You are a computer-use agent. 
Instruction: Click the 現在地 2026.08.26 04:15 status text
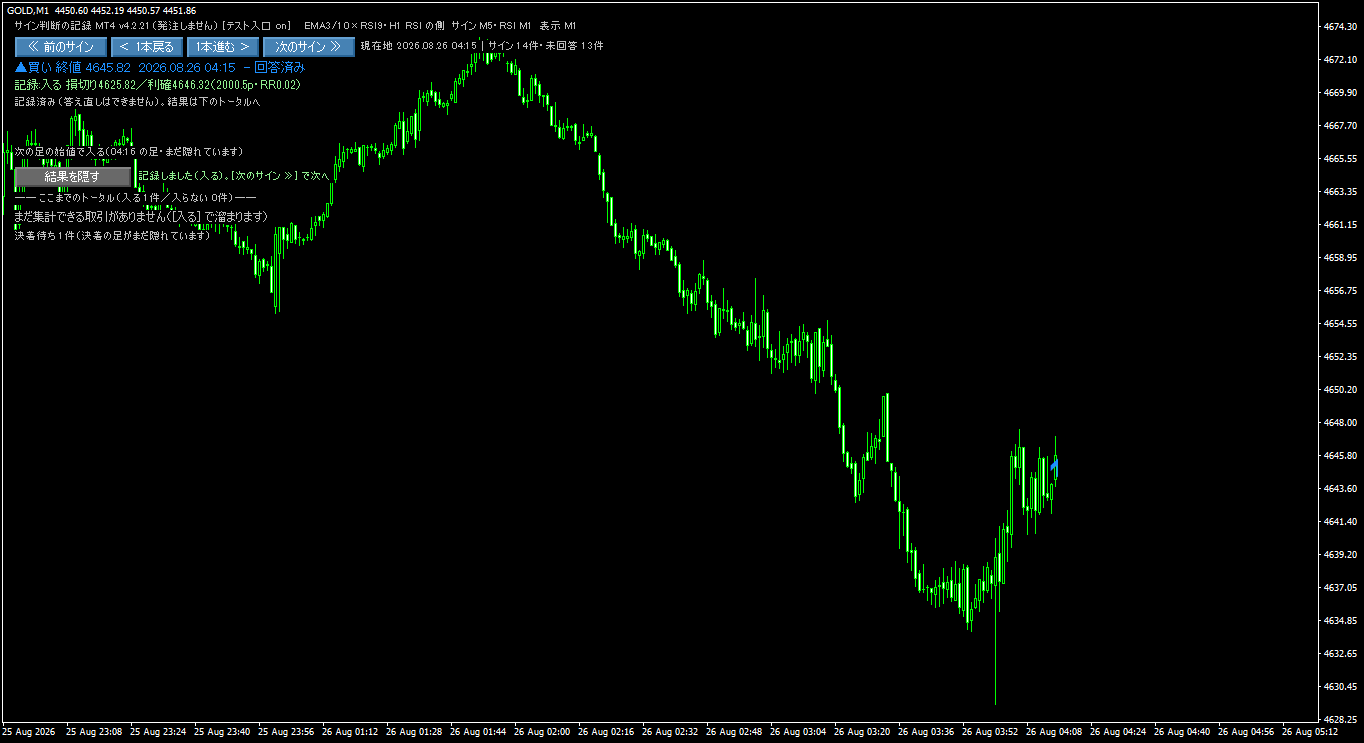pos(418,46)
